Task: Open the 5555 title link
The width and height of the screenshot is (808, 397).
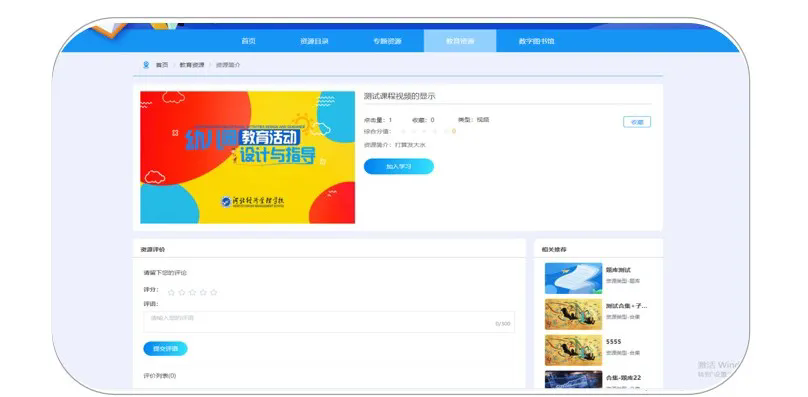Action: pos(614,342)
